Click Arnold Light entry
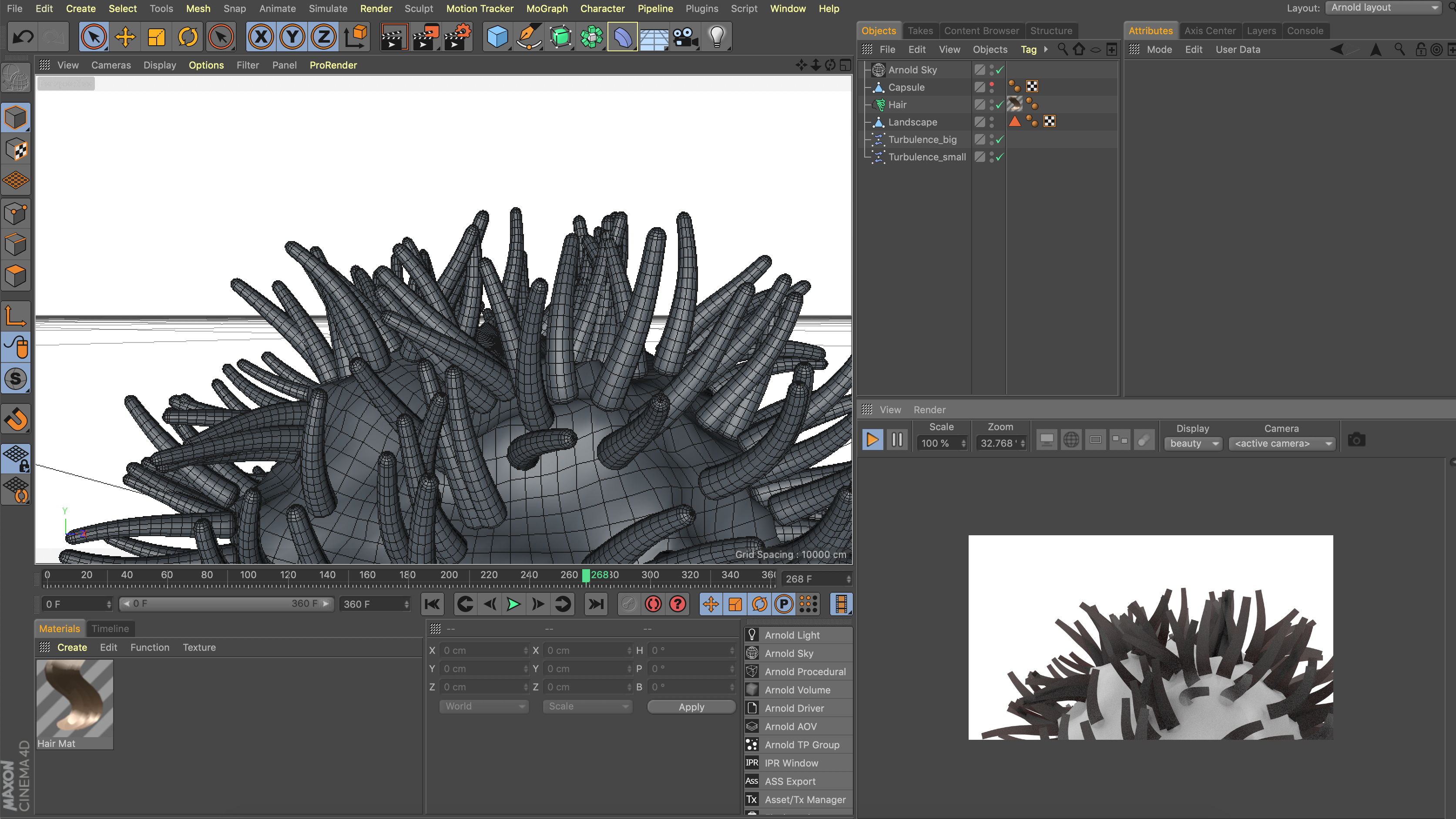 [798, 635]
